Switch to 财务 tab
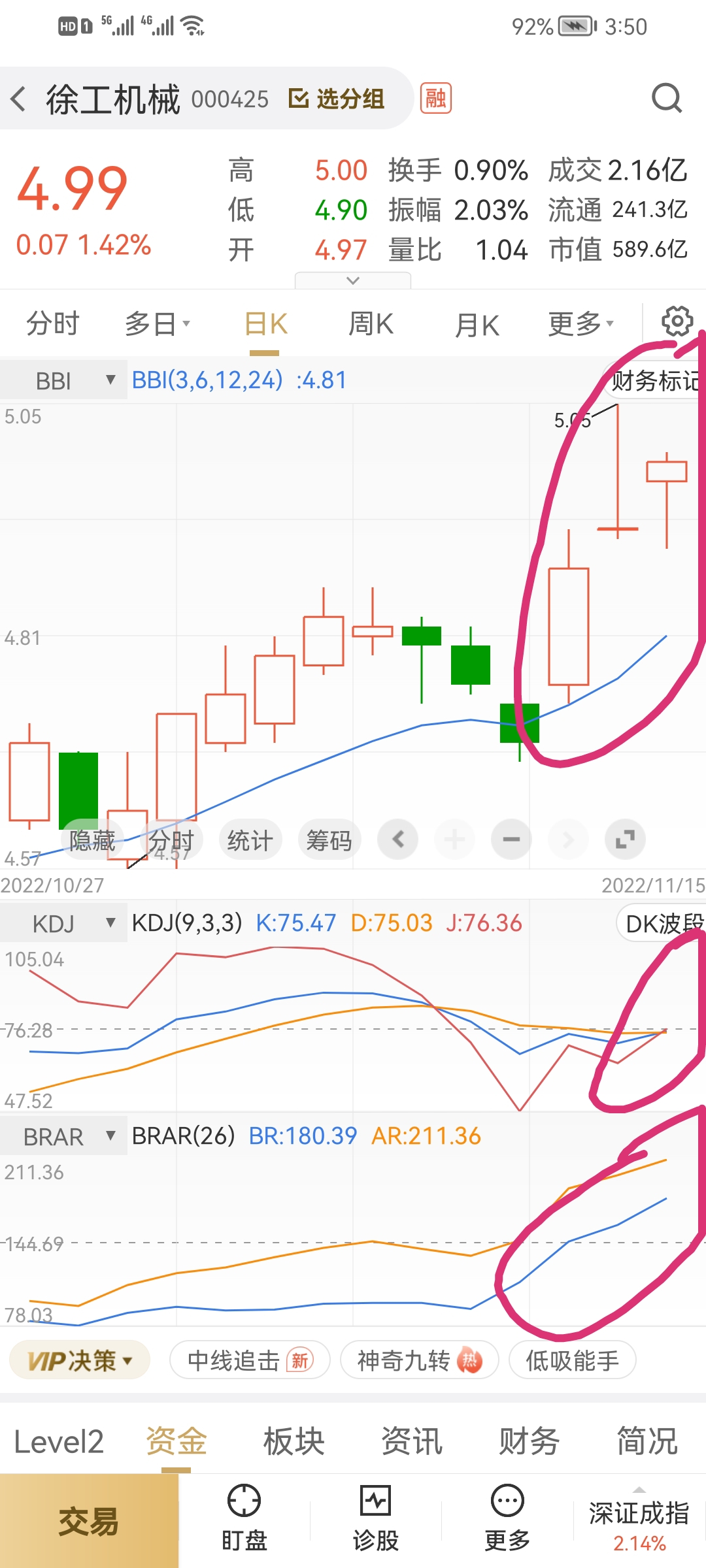The width and height of the screenshot is (706, 1568). click(x=529, y=1441)
